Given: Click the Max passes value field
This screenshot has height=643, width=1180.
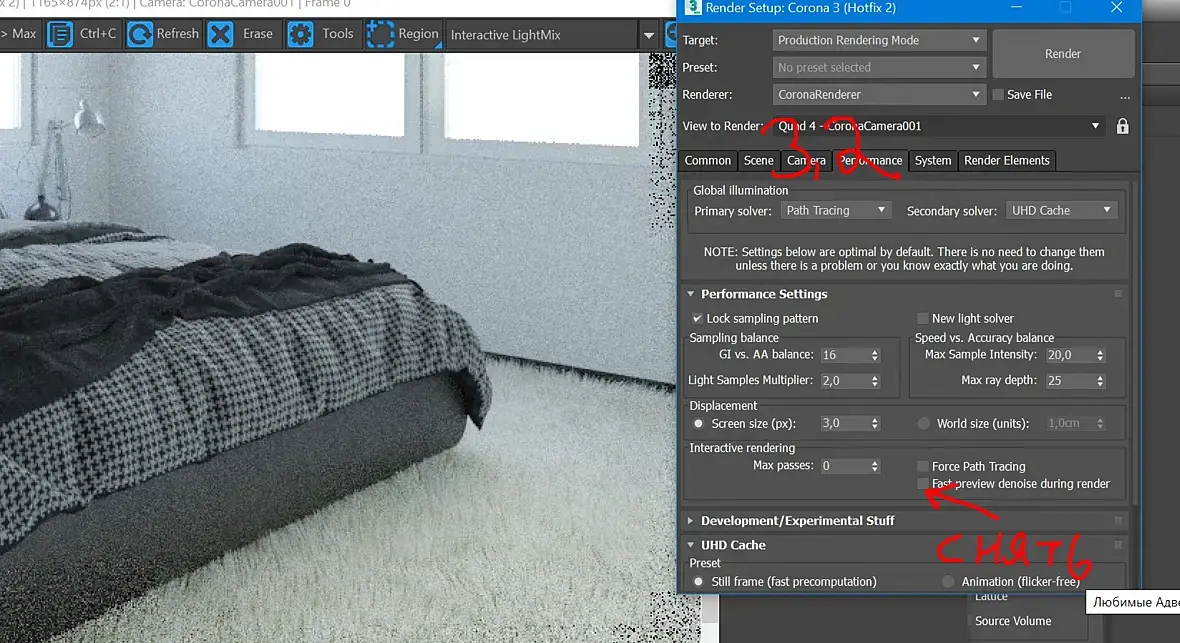Looking at the screenshot, I should [x=844, y=466].
